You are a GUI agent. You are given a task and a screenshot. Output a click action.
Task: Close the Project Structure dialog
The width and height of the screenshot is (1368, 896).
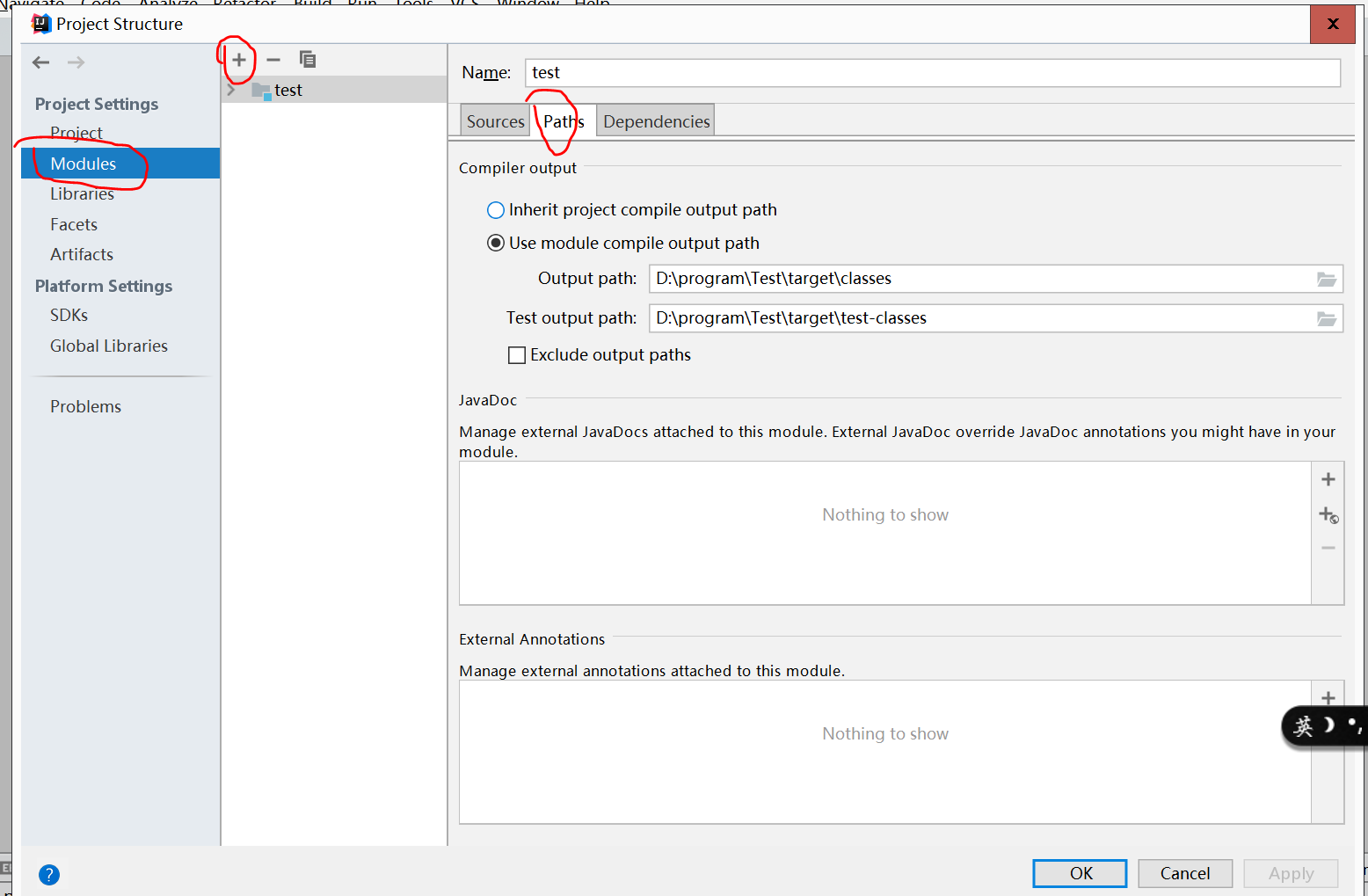tap(1333, 24)
